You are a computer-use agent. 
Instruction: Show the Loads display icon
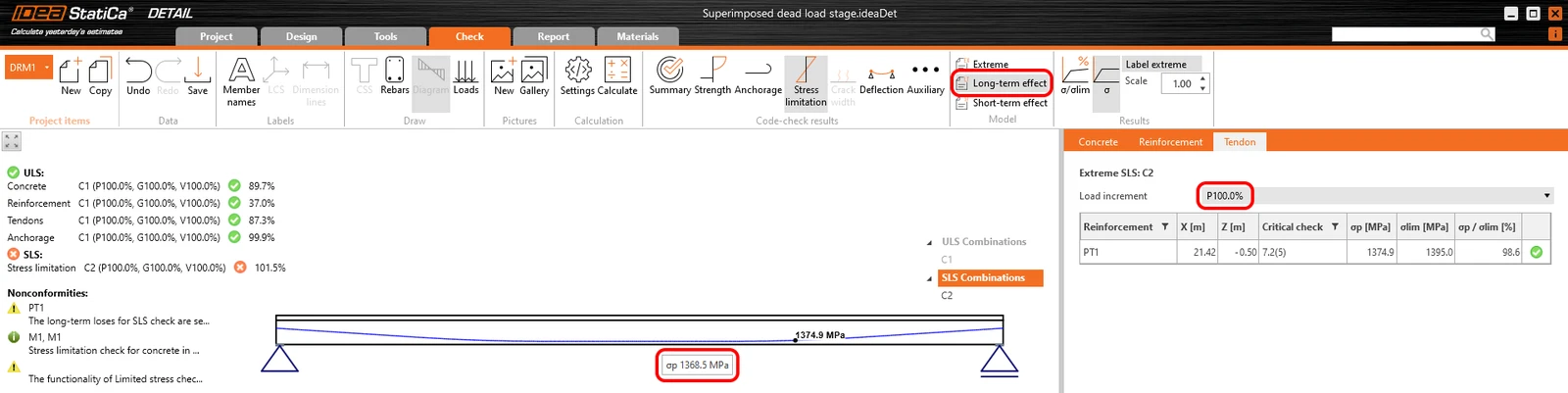coord(465,75)
